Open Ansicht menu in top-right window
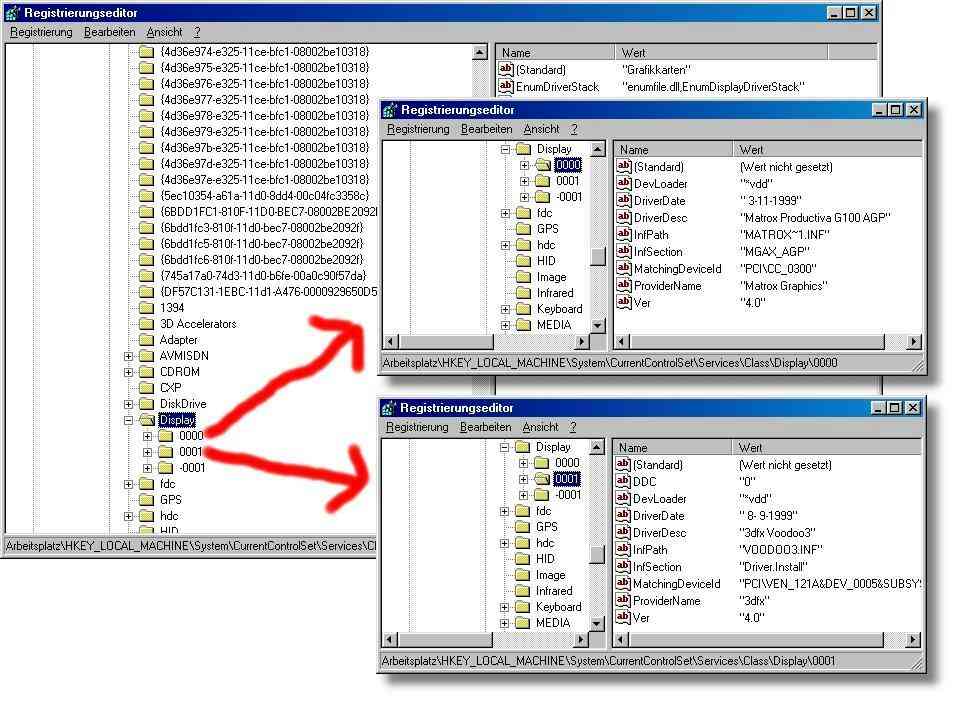 point(541,129)
